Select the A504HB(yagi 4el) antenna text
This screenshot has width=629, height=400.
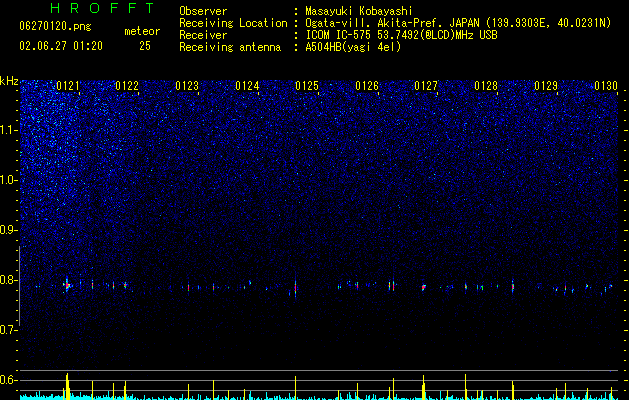coord(353,47)
